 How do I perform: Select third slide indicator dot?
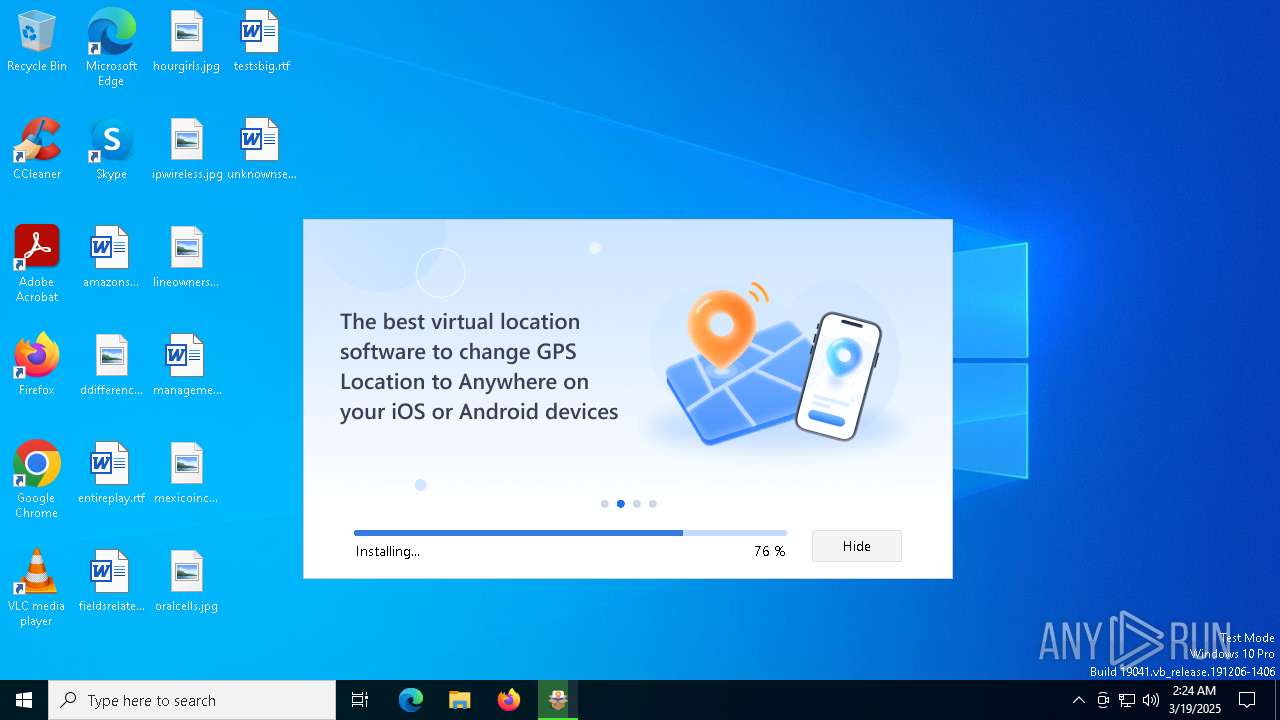[637, 504]
